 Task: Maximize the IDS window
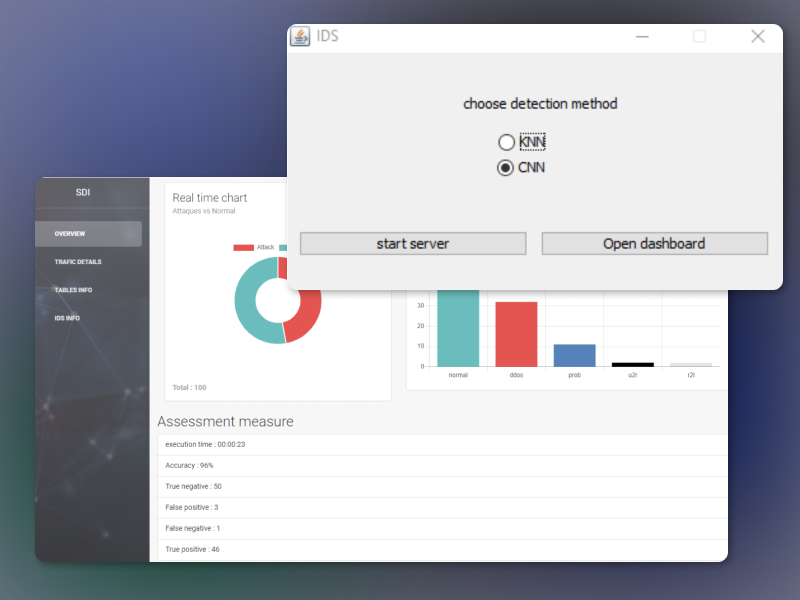tap(699, 36)
